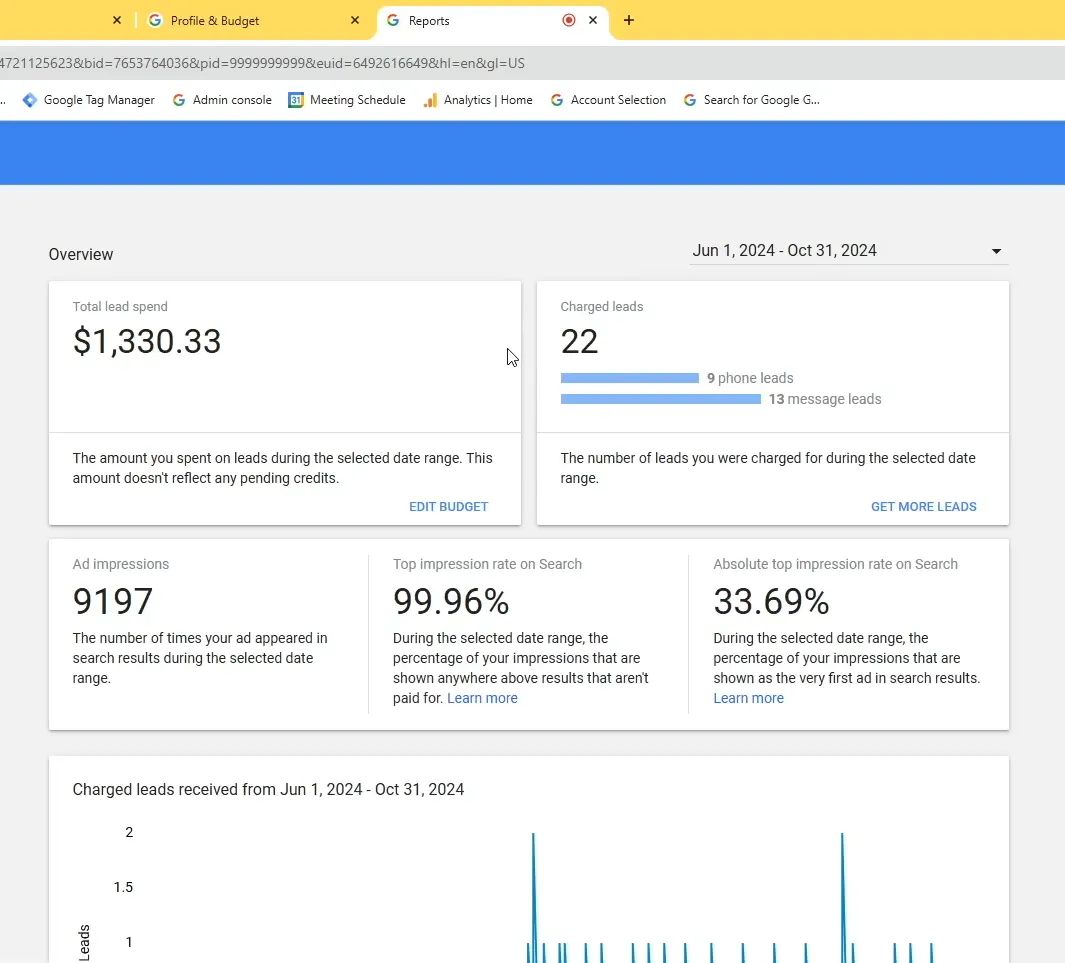
Task: Click the Analytics Home bookmark chart icon
Action: click(430, 100)
